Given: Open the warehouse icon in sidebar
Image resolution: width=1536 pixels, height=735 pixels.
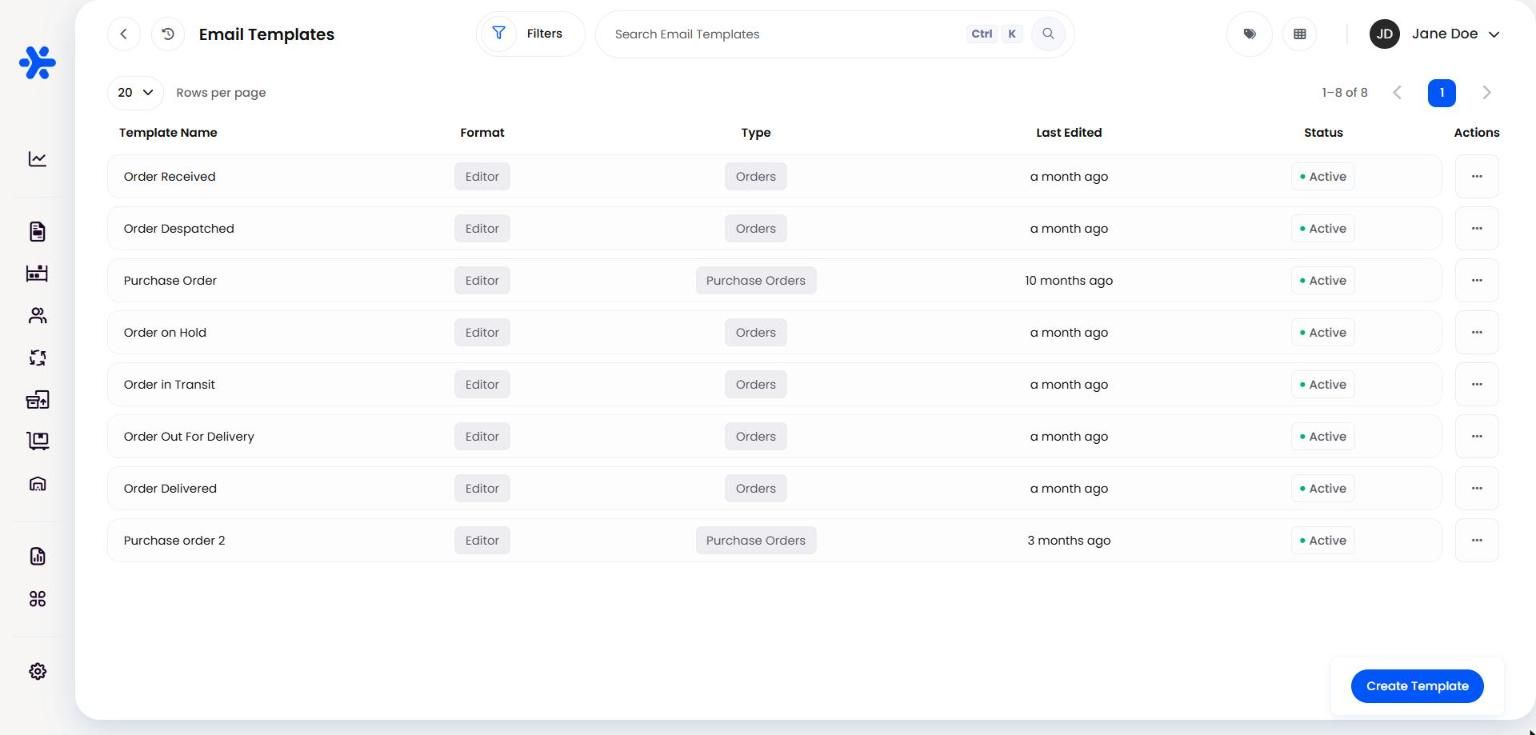Looking at the screenshot, I should tap(37, 484).
